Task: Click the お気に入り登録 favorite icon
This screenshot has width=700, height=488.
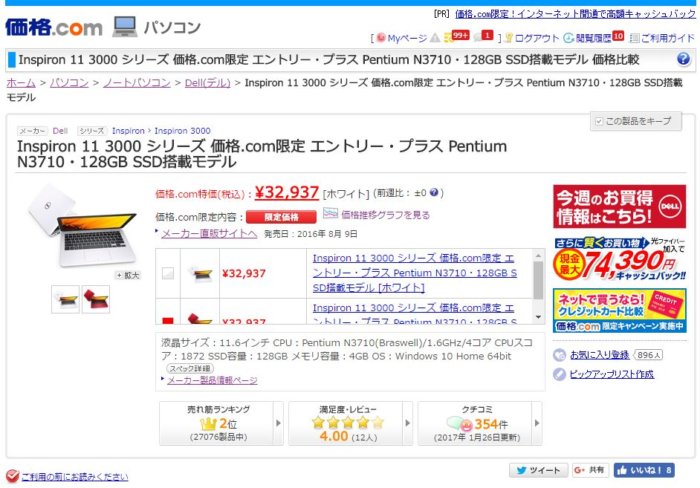Action: [x=559, y=355]
